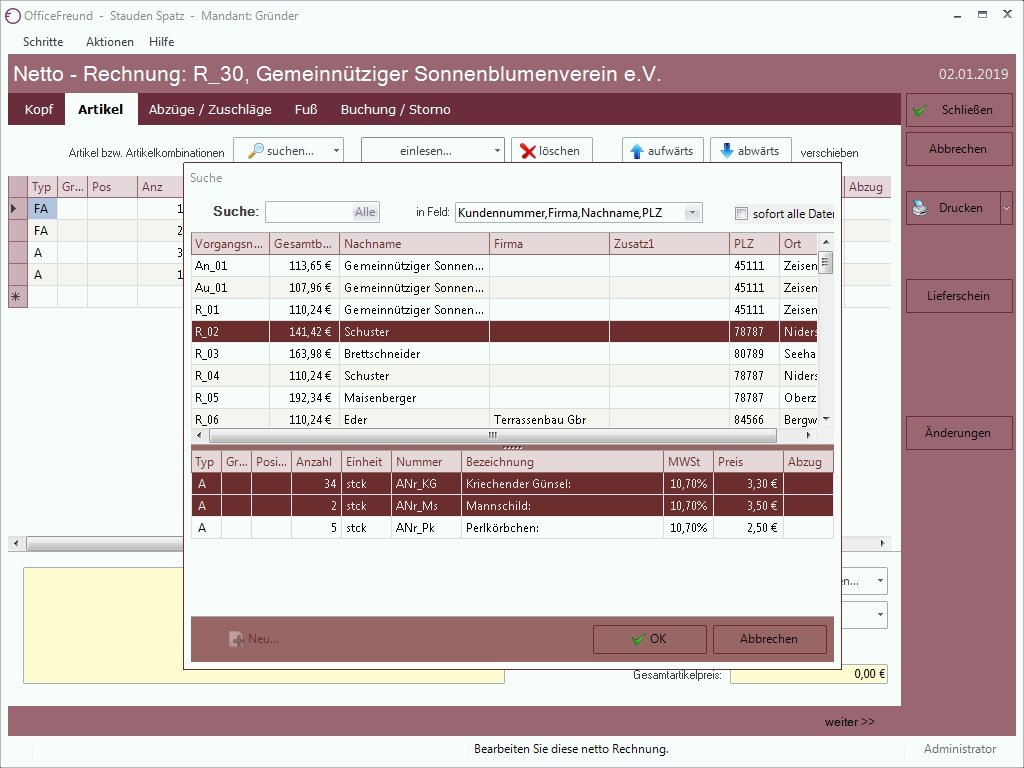Click the red X löschen icon
Screen dimensions: 1024x768
tap(528, 152)
